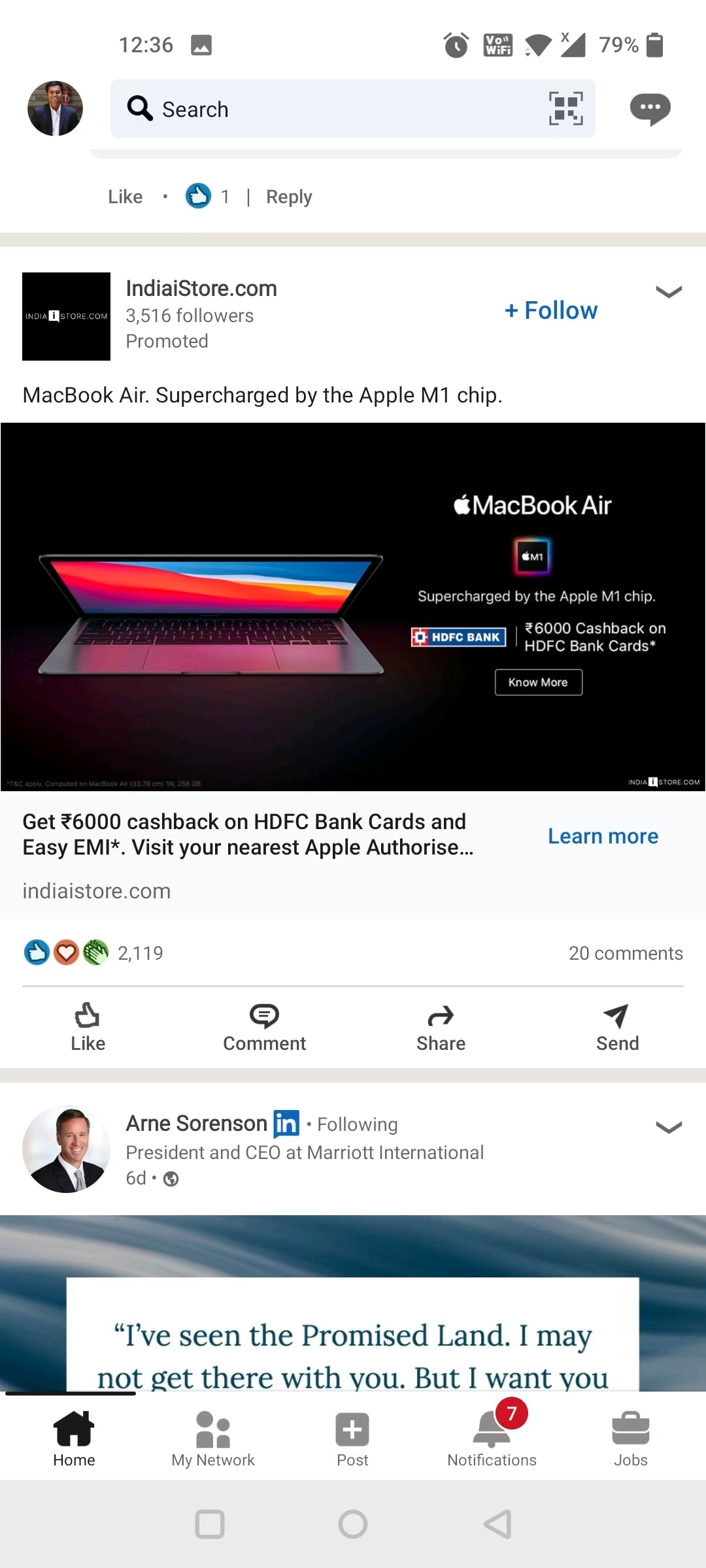Open your profile picture avatar
Image resolution: width=706 pixels, height=1568 pixels.
[55, 108]
